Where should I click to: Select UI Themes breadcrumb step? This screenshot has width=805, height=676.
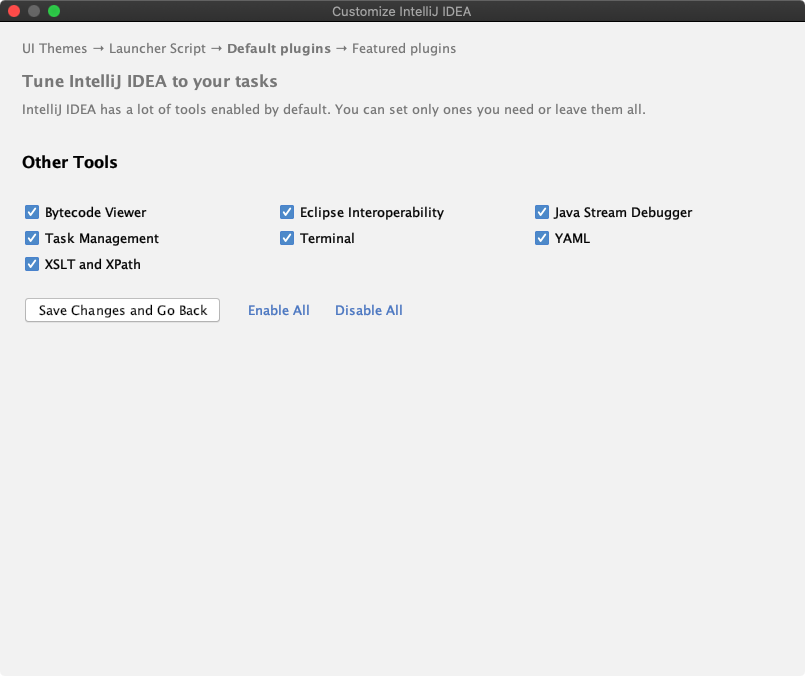[54, 48]
